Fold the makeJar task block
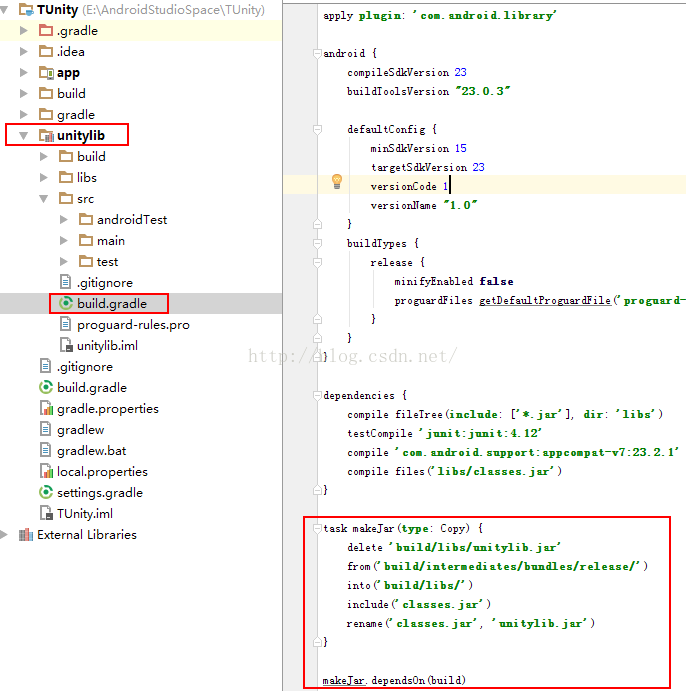The image size is (686, 691). [x=317, y=528]
